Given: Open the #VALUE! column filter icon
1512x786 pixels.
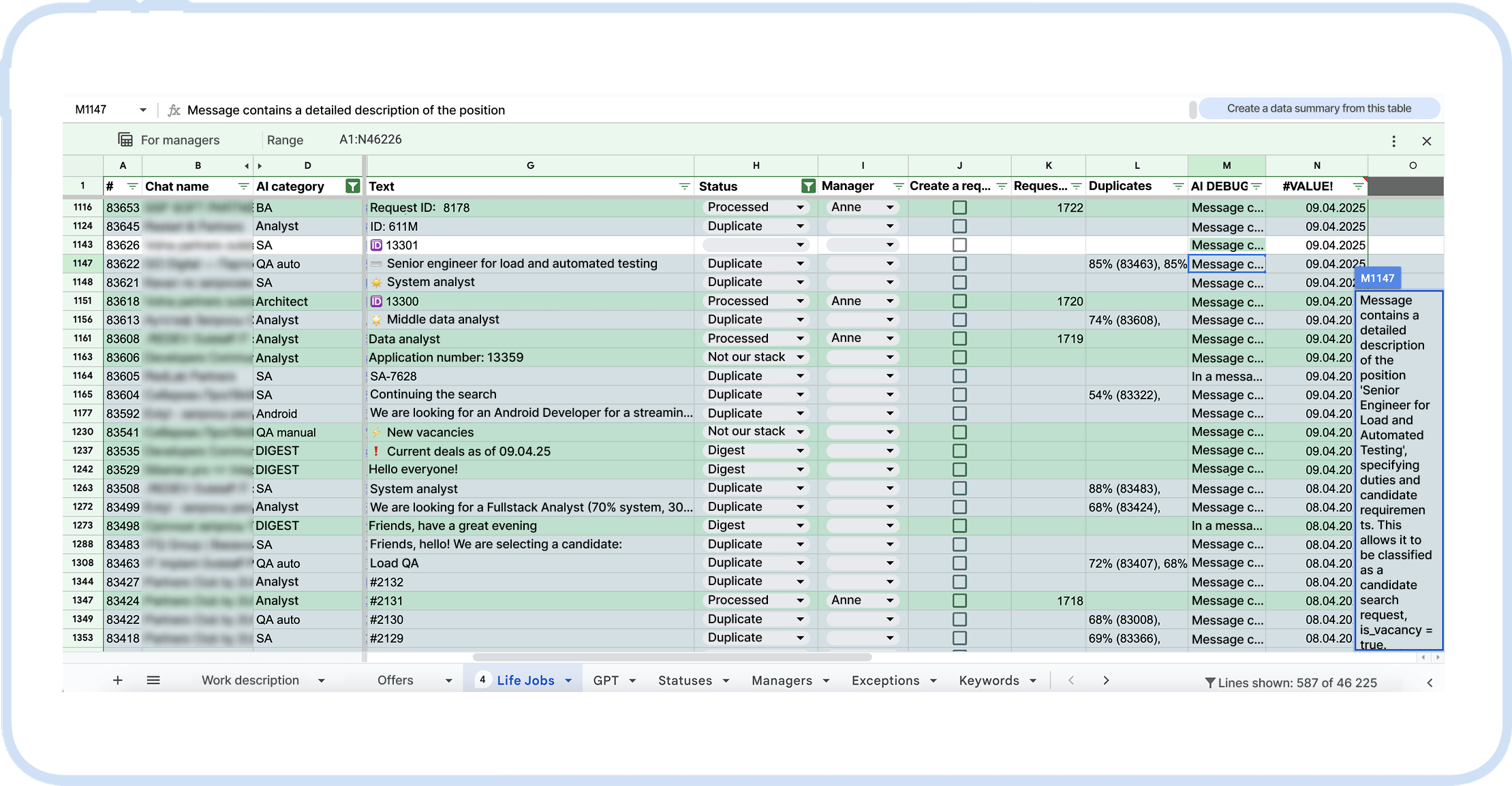Looking at the screenshot, I should pyautogui.click(x=1358, y=187).
